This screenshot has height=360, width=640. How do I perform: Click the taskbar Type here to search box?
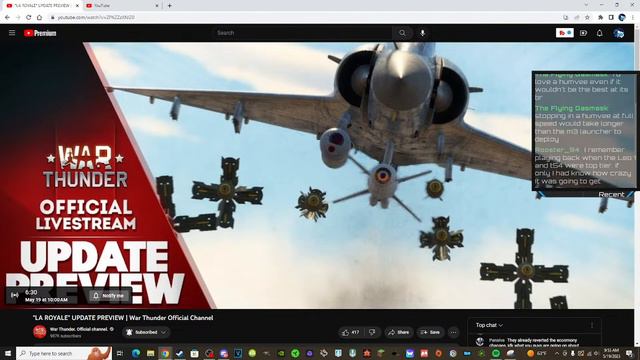(64, 353)
